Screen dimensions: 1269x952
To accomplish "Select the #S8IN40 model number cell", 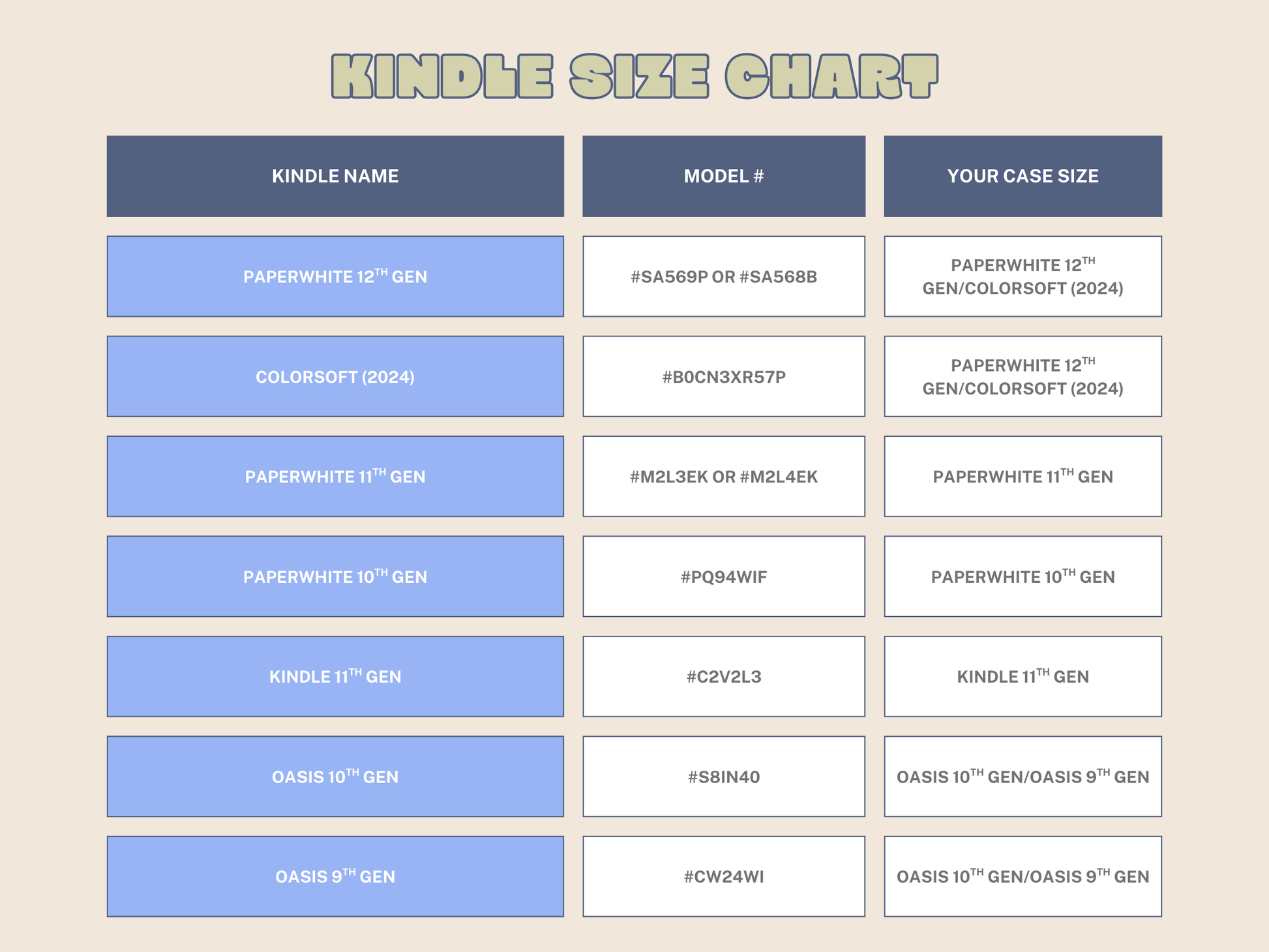I will pos(724,777).
